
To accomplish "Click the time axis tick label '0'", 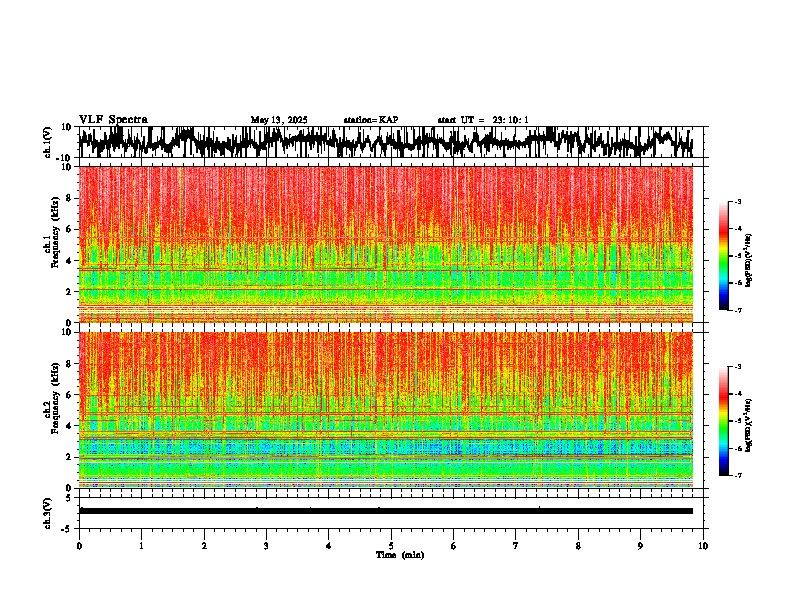I will [79, 546].
